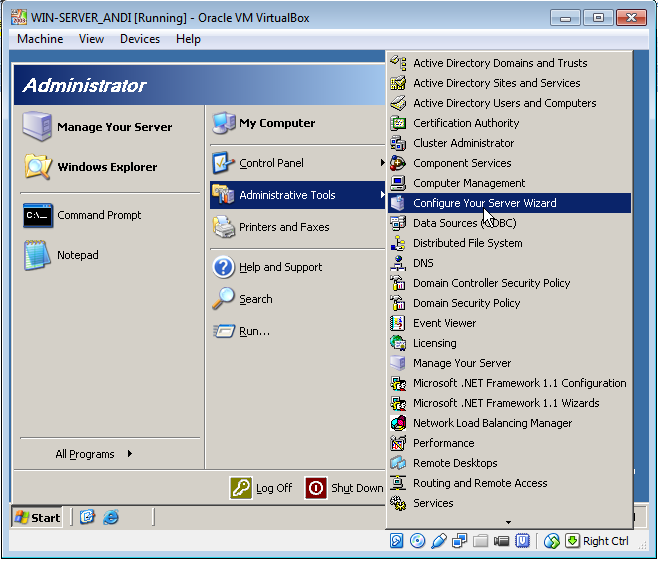The image size is (658, 561).
Task: Click VirtualBox network adapter status icon
Action: pos(460,541)
